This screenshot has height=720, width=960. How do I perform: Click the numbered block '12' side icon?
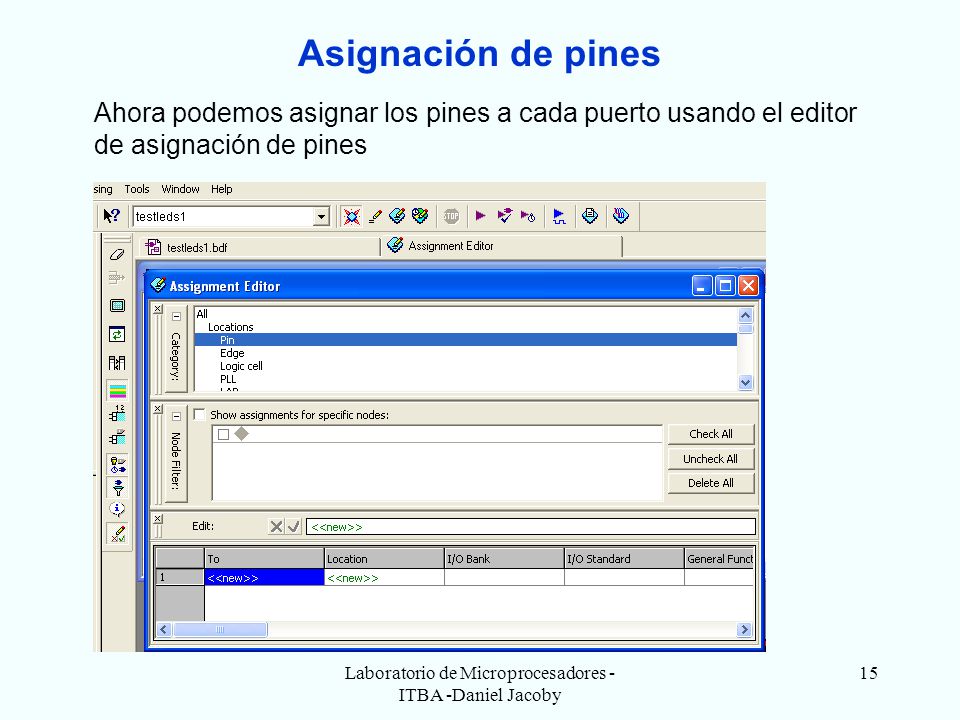[x=118, y=413]
